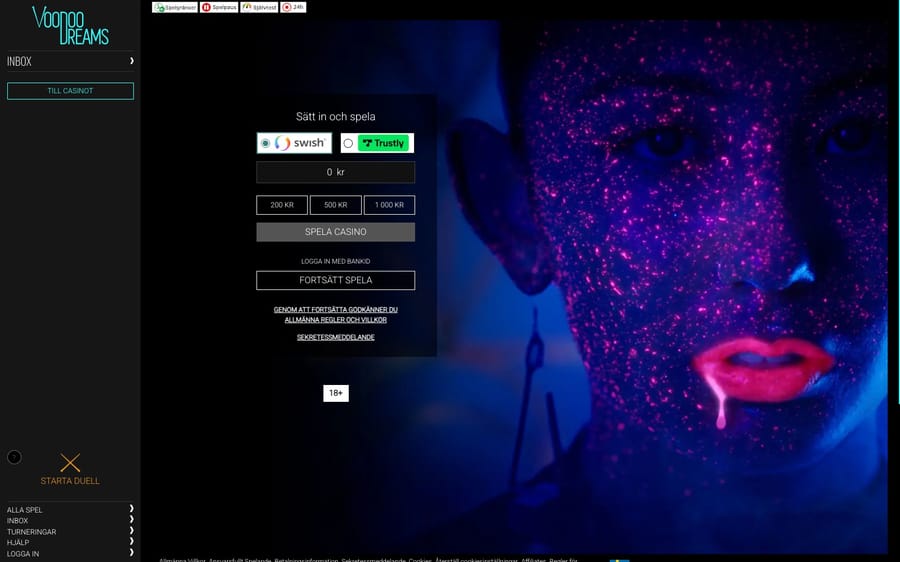900x562 pixels.
Task: Pick the 1 000 KR preset amount
Action: point(389,205)
